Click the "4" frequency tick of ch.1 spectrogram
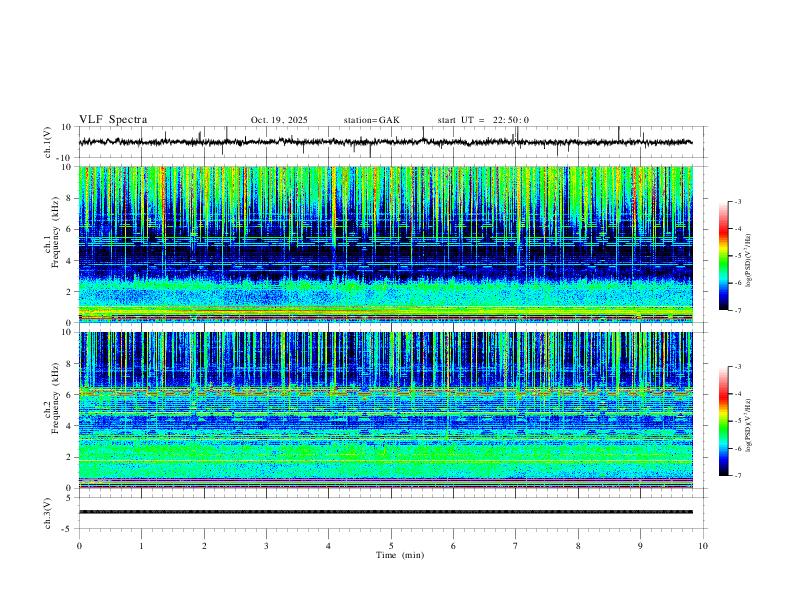Screen dimensions: 792x612 pos(69,261)
